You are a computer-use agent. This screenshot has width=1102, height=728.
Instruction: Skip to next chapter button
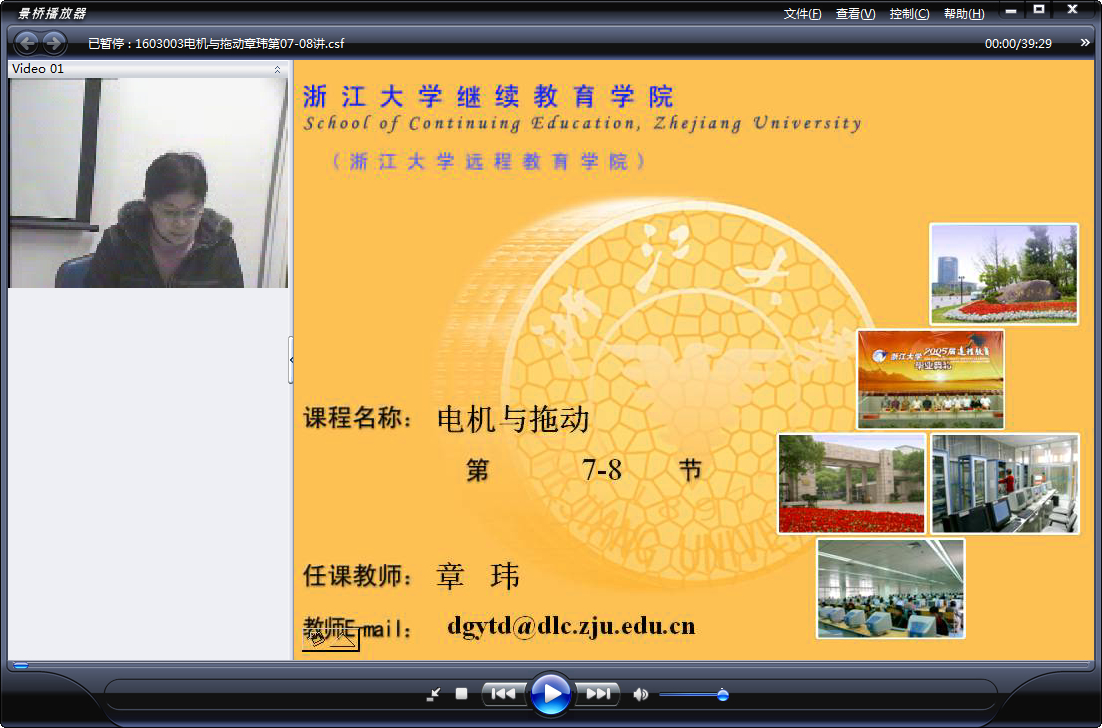(x=598, y=694)
